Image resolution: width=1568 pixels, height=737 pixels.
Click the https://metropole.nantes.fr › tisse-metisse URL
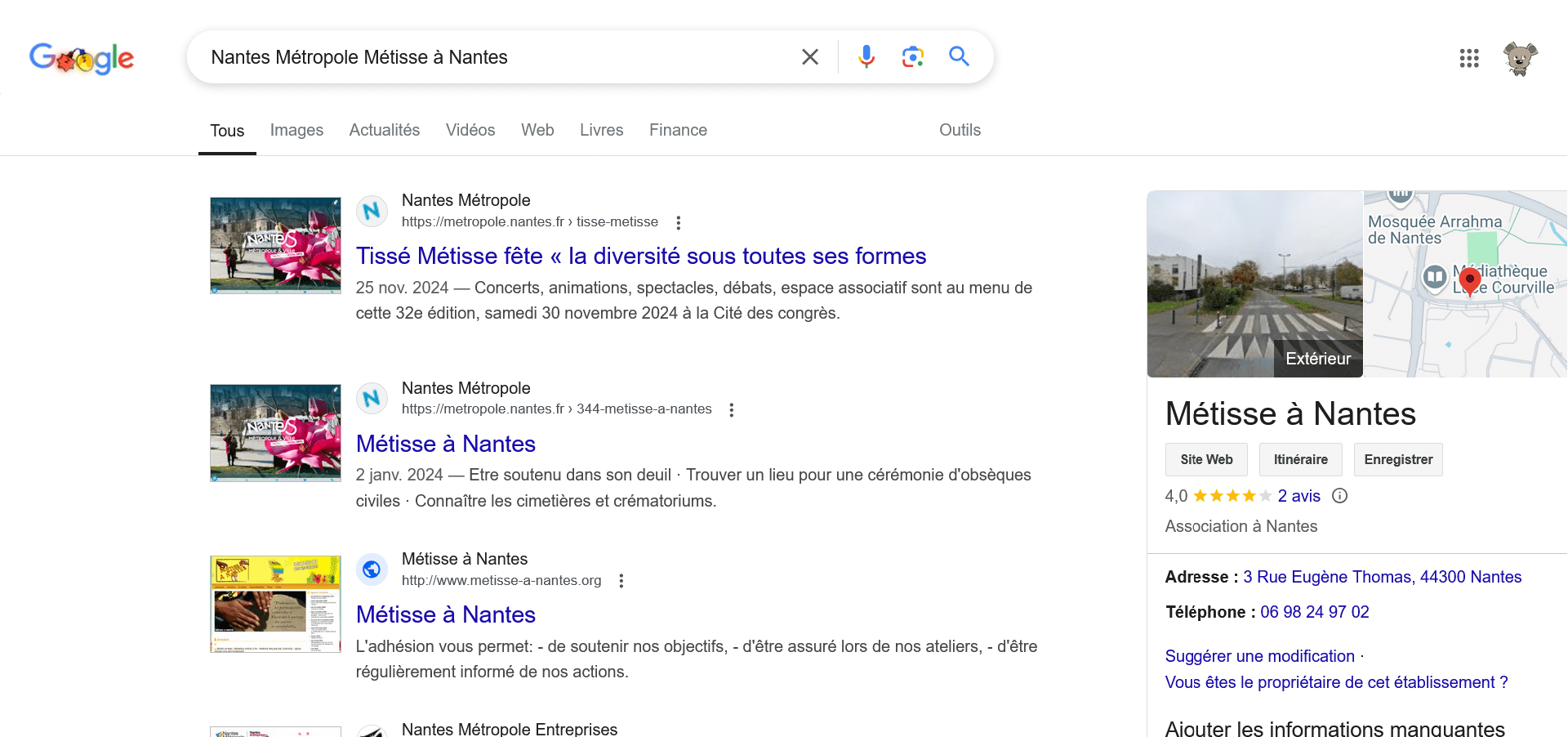pyautogui.click(x=529, y=222)
